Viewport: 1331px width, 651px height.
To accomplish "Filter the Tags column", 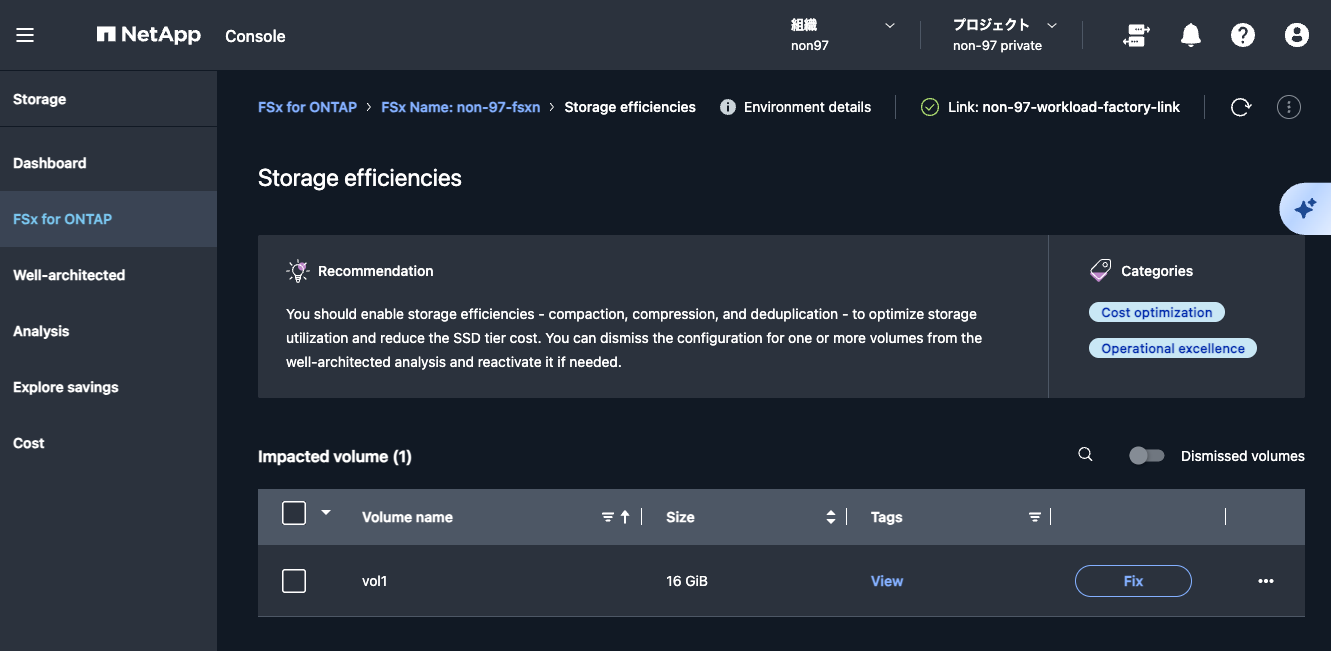I will point(1035,517).
